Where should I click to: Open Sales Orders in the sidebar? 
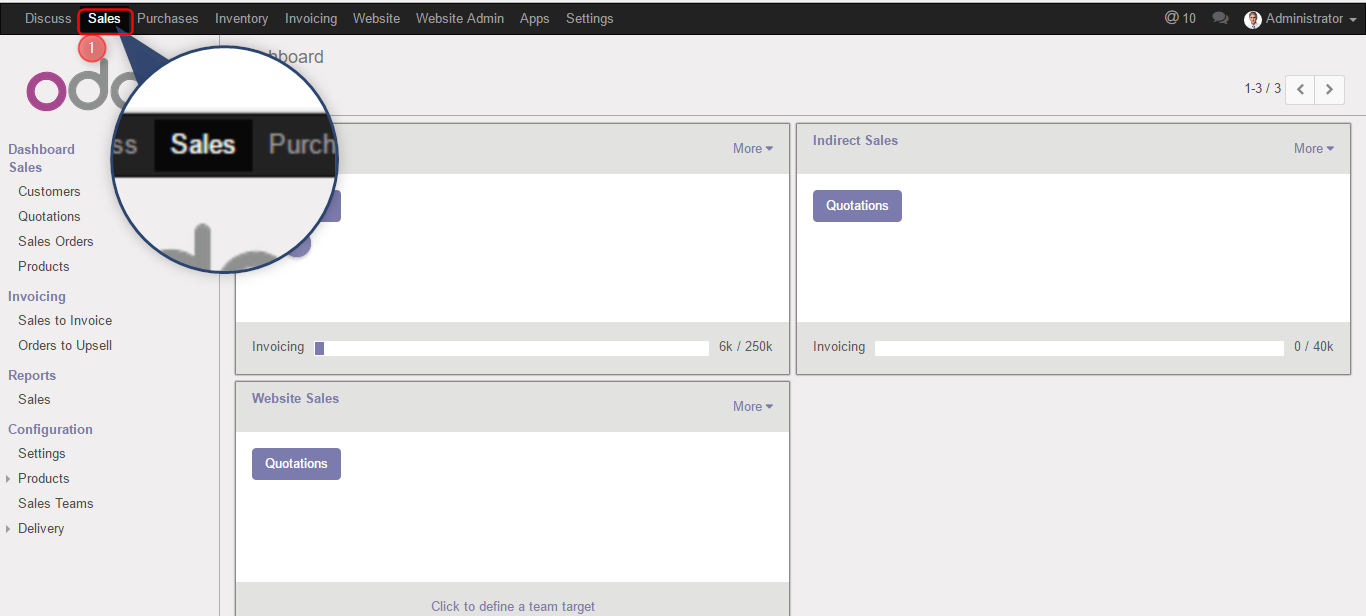click(x=56, y=242)
